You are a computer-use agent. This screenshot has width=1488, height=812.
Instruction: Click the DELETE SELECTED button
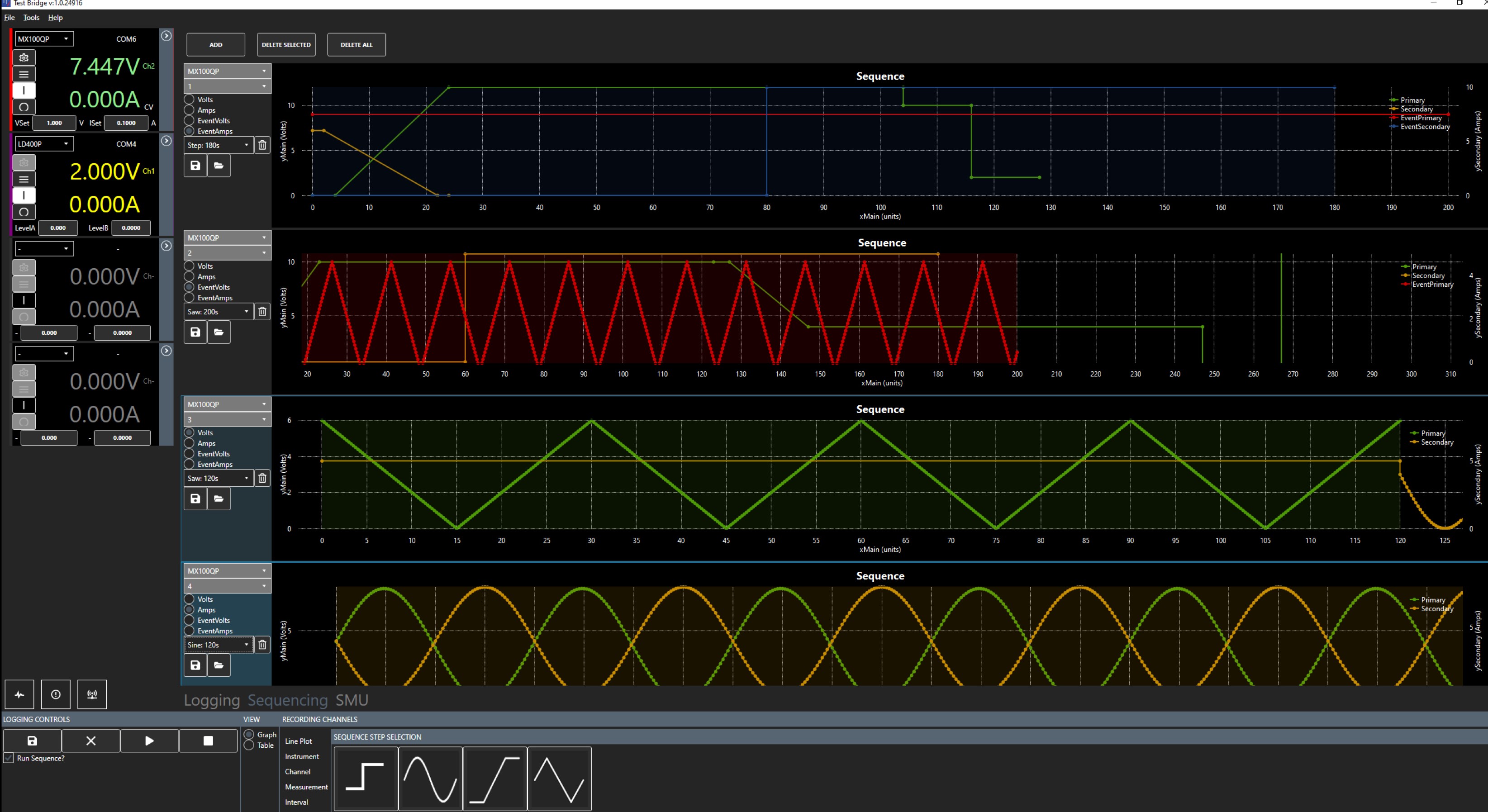pyautogui.click(x=286, y=44)
